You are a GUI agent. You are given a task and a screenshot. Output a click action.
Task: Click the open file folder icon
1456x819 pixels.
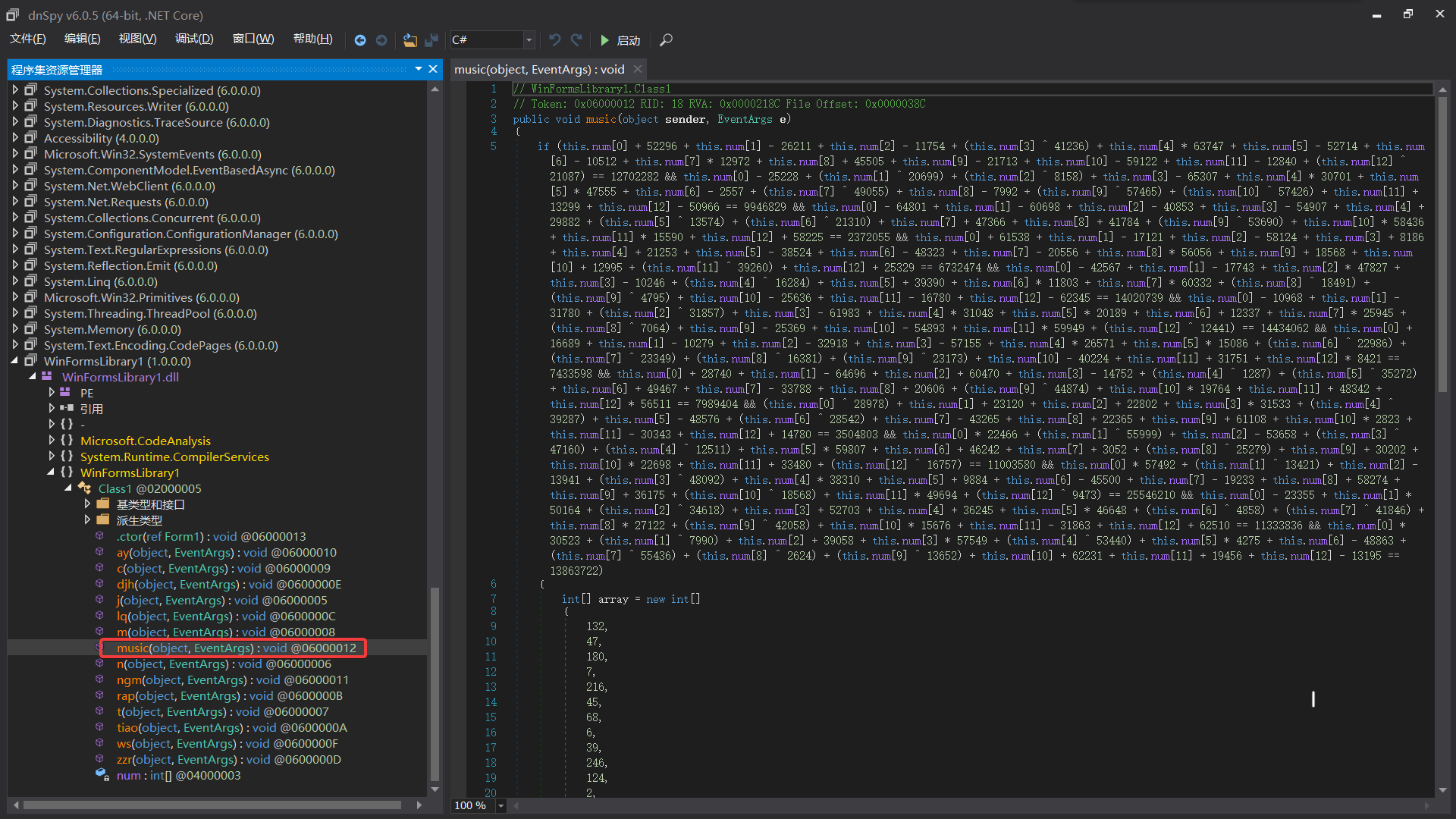pyautogui.click(x=410, y=40)
